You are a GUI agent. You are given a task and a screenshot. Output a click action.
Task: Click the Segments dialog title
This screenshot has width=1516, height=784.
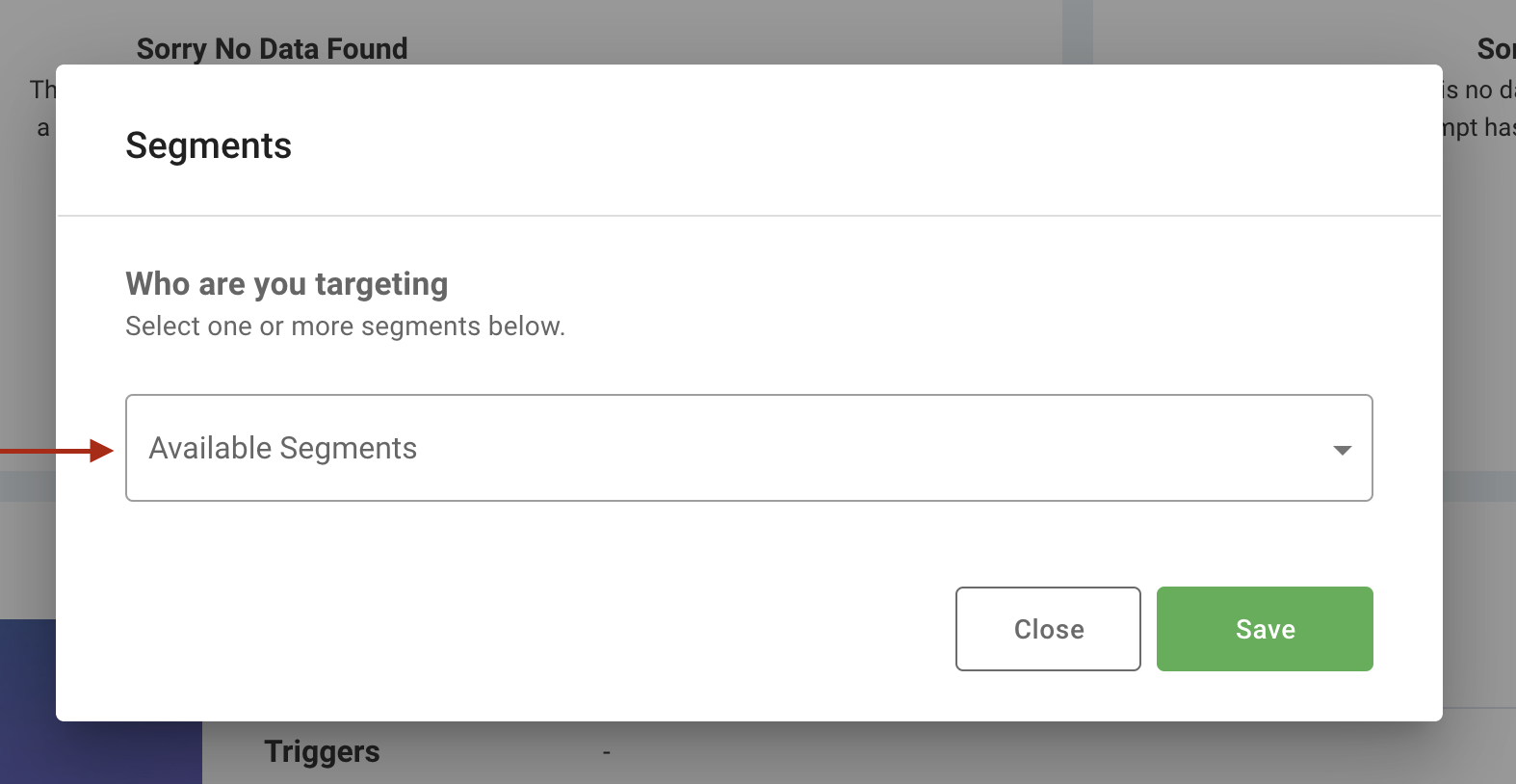(x=208, y=145)
